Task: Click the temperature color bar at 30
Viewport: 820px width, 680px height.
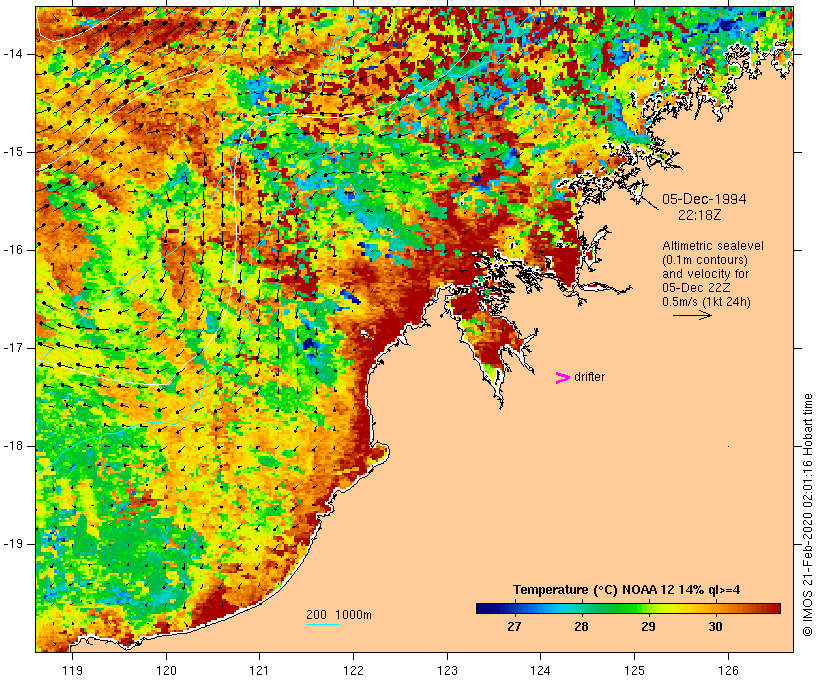Action: point(715,608)
